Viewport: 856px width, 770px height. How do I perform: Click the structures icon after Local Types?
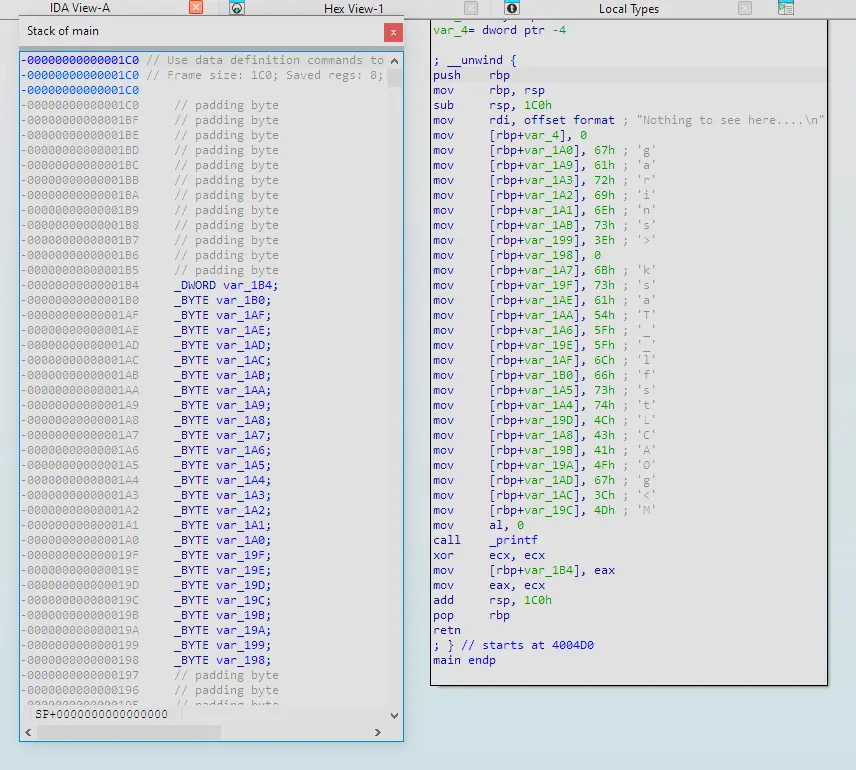[786, 8]
